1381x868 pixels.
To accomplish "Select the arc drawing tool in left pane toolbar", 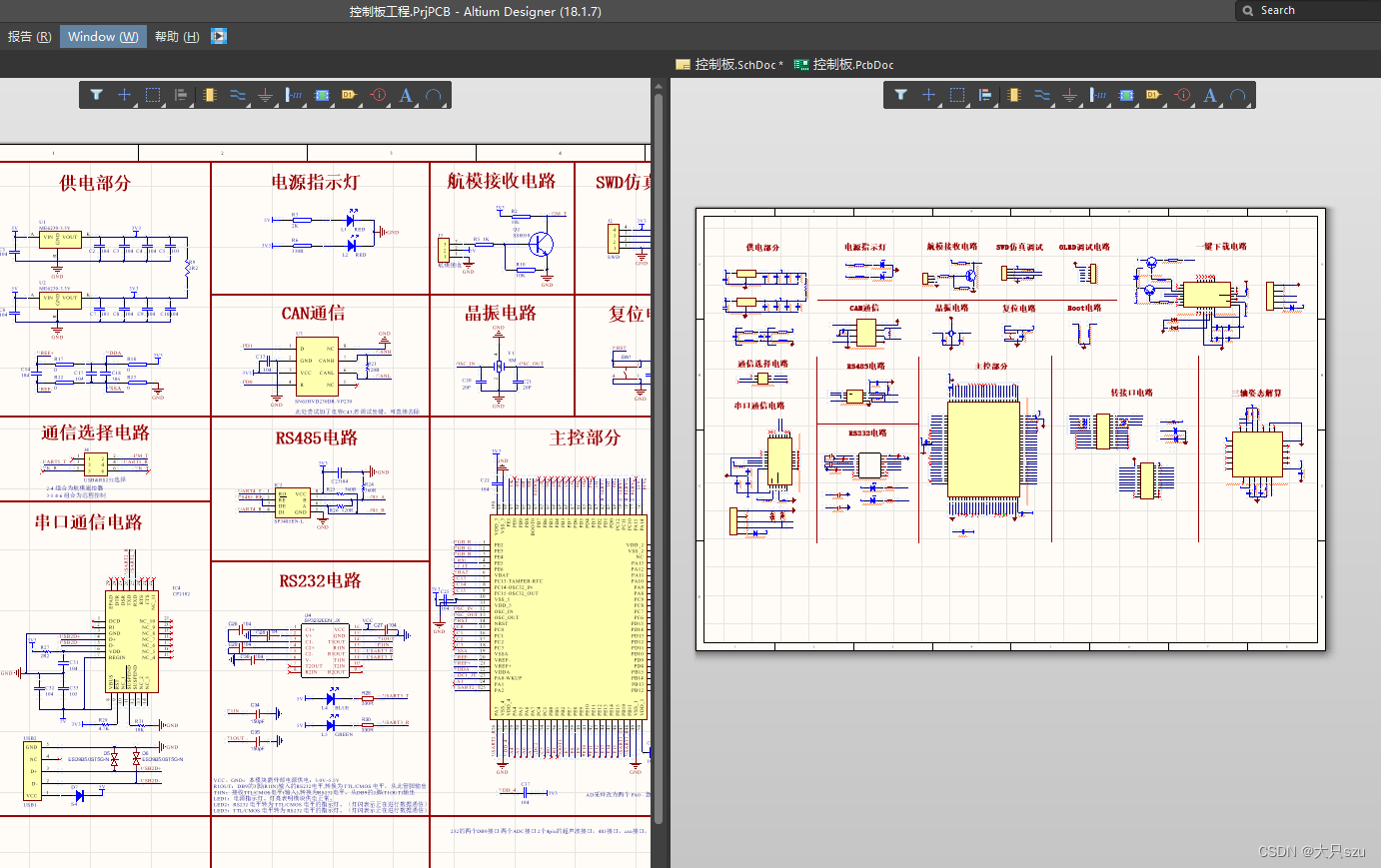I will tap(434, 95).
